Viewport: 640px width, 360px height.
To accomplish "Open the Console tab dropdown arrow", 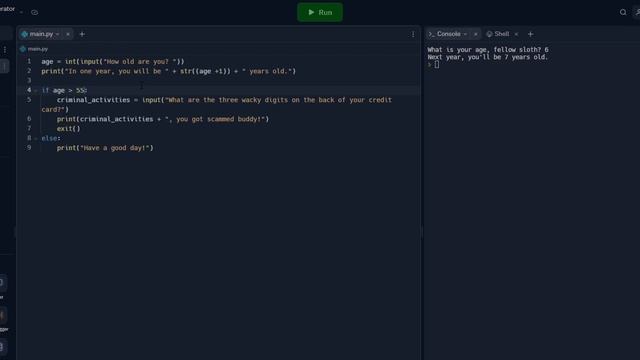I will [465, 34].
